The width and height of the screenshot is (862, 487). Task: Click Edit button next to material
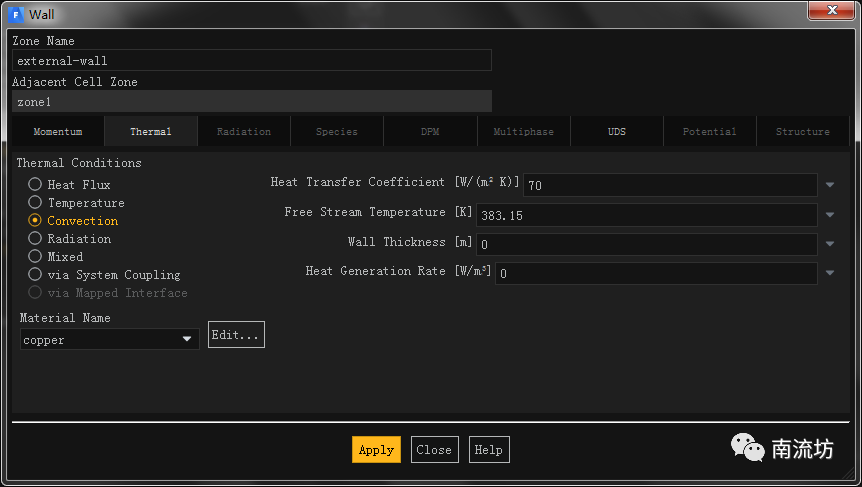coord(236,335)
